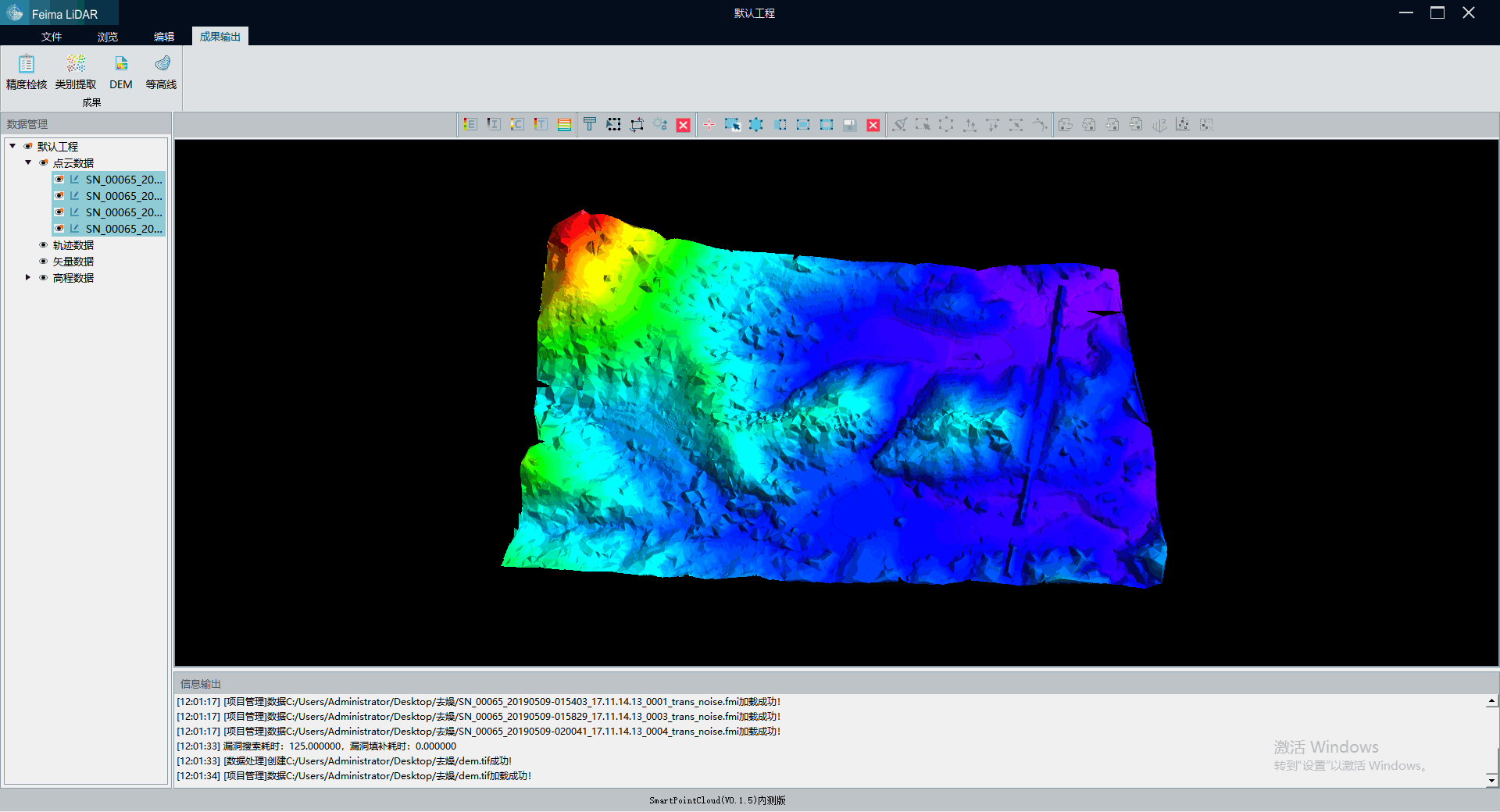Viewport: 1500px width, 812px height.
Task: Color points by intensity (I icon)
Action: tap(494, 124)
